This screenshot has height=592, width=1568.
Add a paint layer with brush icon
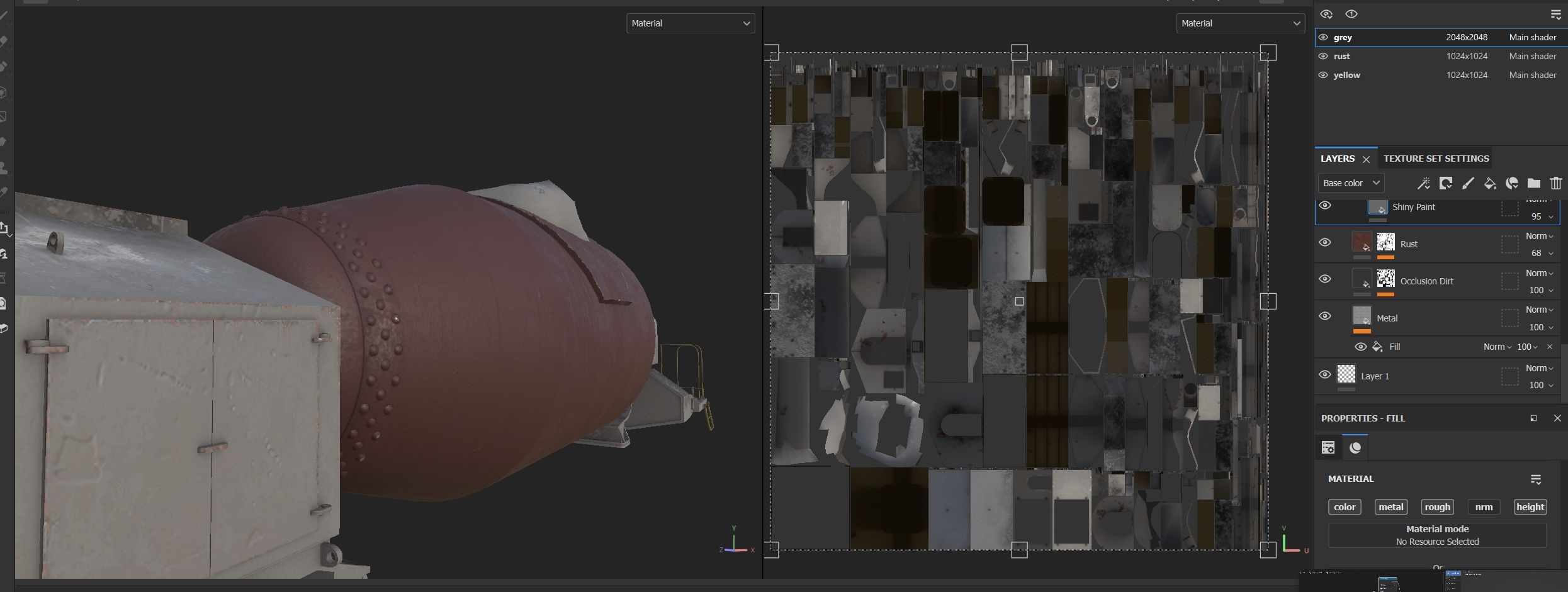[x=1468, y=183]
